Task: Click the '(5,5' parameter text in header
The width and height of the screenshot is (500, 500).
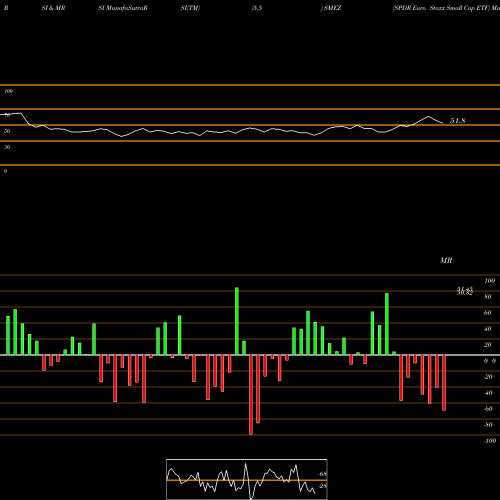Action: click(257, 8)
